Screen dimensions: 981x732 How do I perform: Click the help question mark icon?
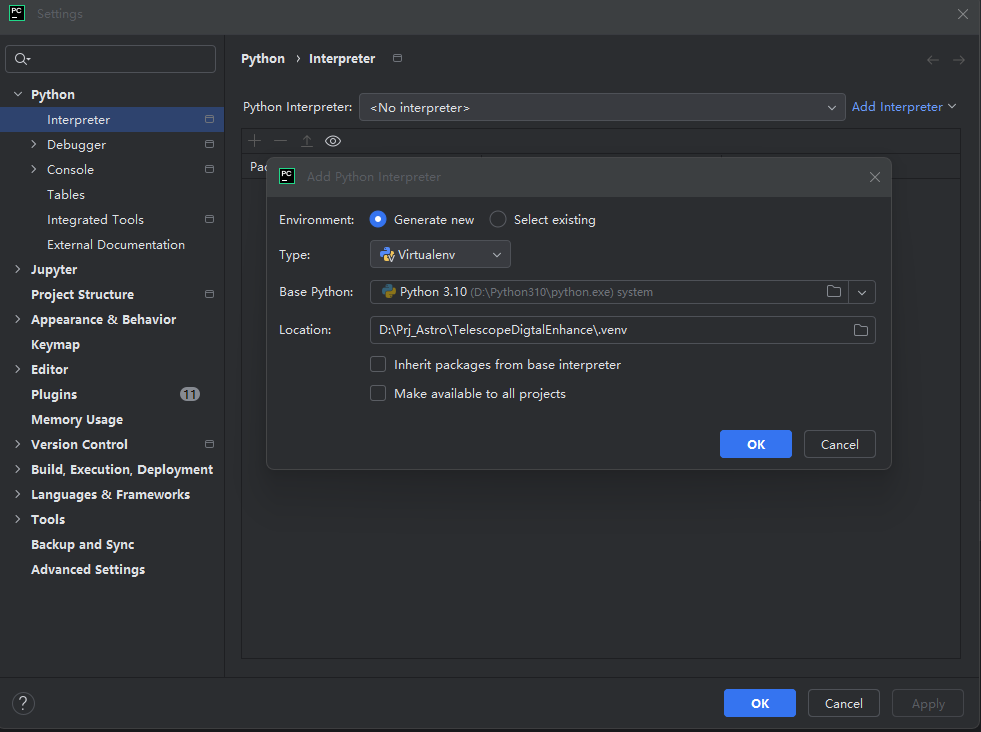tap(23, 703)
